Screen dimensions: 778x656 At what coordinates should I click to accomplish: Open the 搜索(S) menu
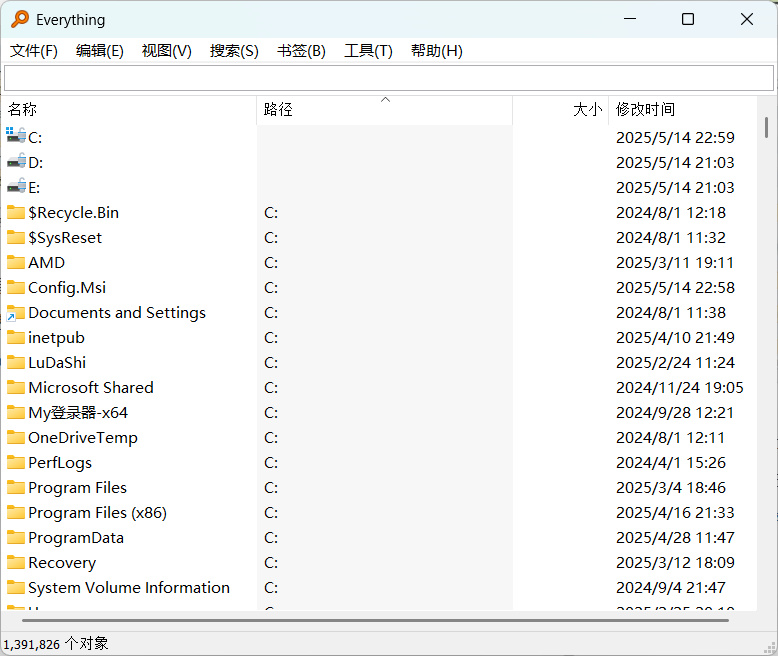point(234,51)
